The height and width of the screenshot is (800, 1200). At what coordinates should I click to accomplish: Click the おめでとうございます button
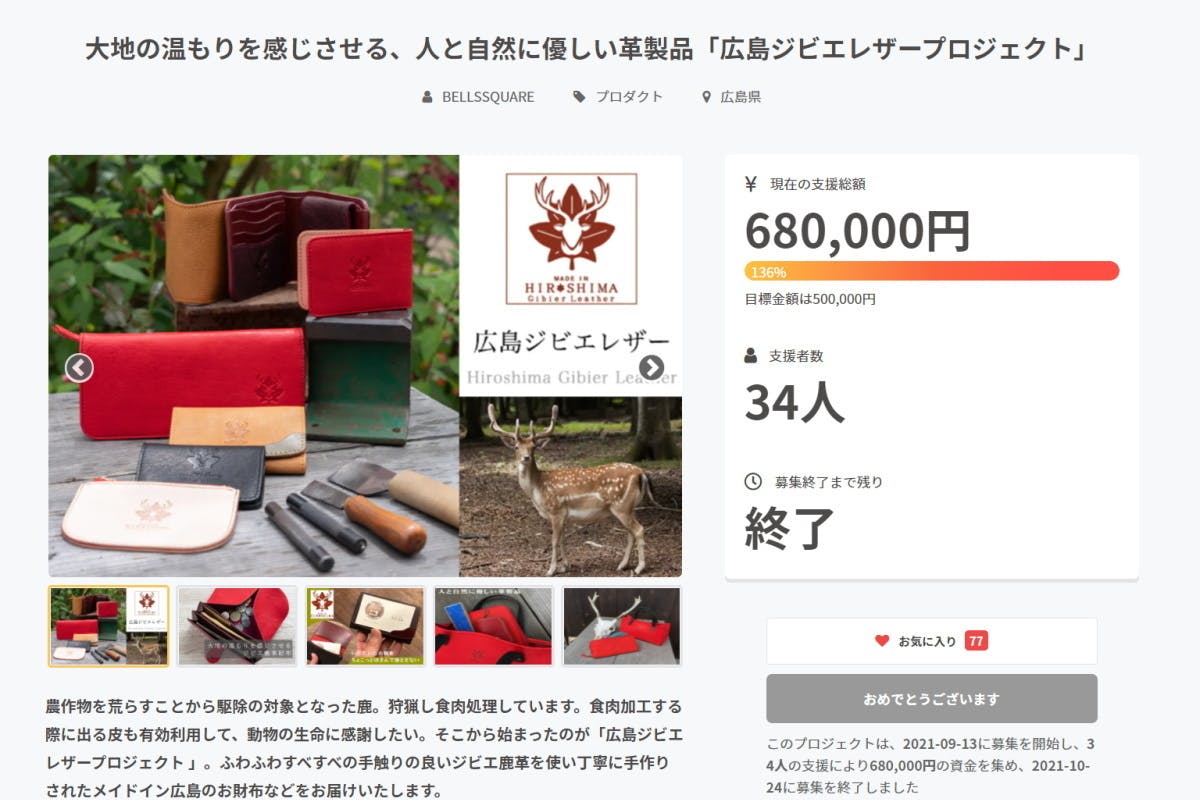coord(932,699)
